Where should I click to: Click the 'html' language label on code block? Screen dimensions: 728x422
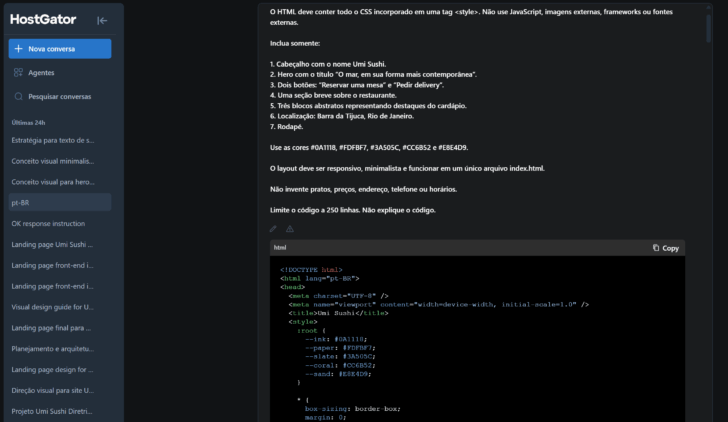coord(280,247)
